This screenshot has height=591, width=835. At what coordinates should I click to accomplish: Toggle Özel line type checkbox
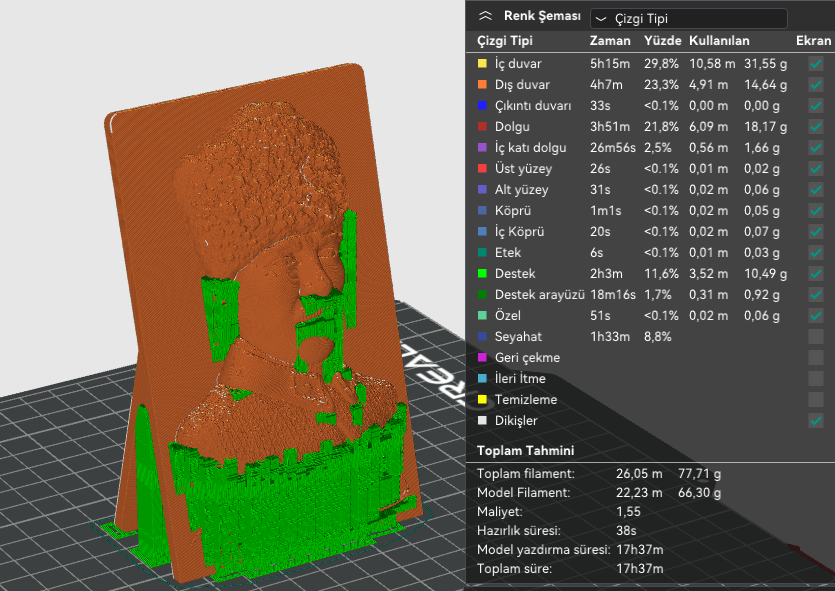coord(816,316)
